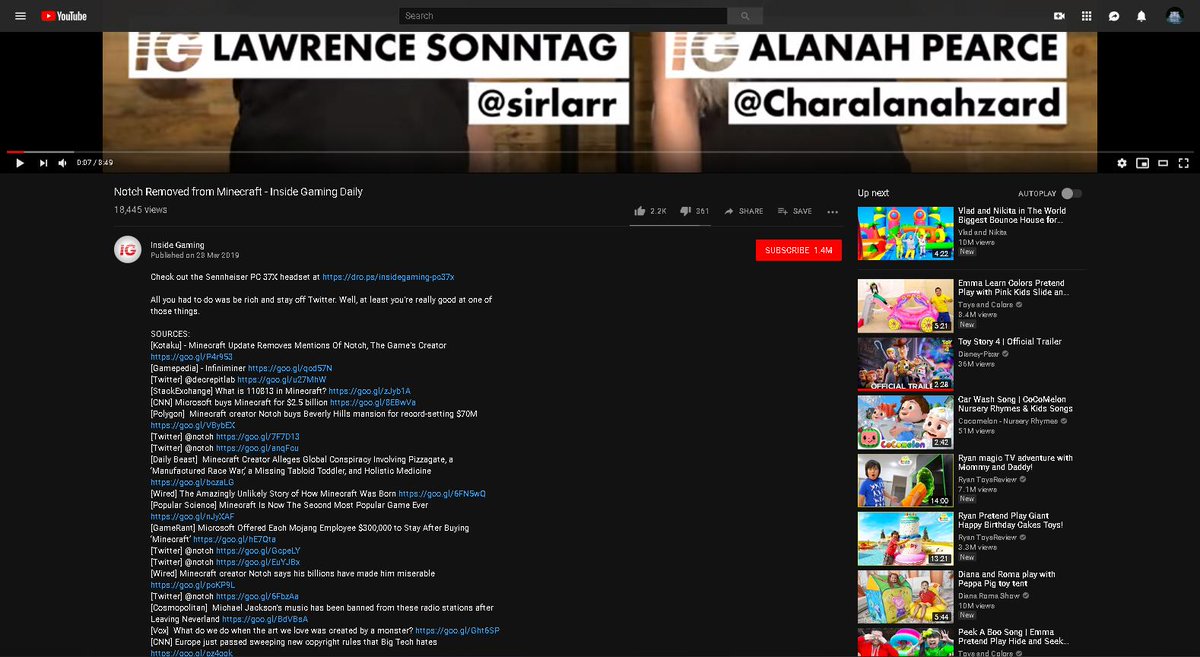
Task: Click Car Wash Song CoComelon title
Action: click(1015, 404)
